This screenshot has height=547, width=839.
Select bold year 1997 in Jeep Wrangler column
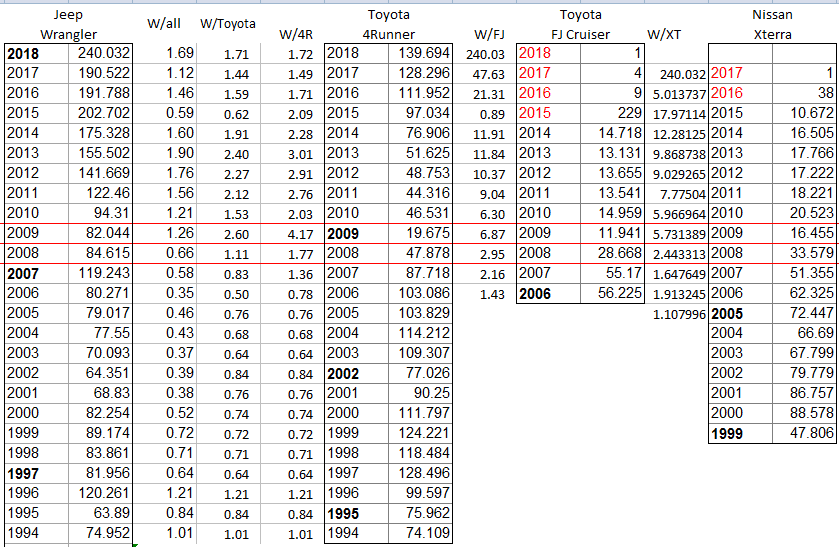[23, 474]
